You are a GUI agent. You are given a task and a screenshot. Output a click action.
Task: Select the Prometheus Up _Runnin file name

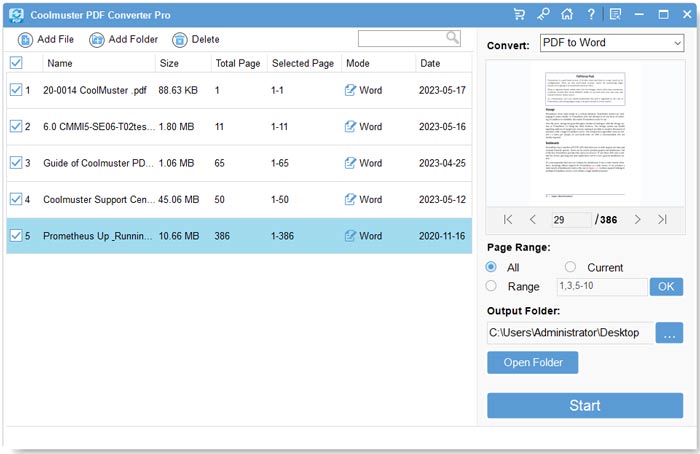[97, 236]
